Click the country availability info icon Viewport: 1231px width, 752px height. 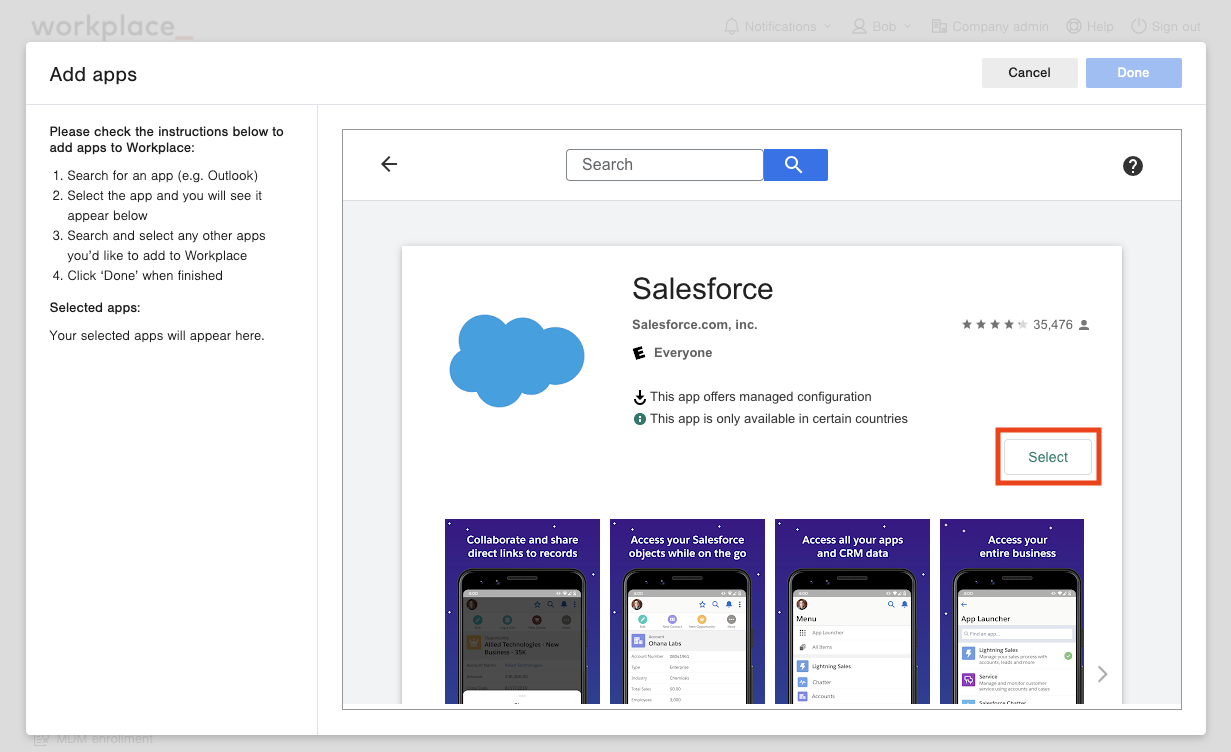tap(640, 419)
